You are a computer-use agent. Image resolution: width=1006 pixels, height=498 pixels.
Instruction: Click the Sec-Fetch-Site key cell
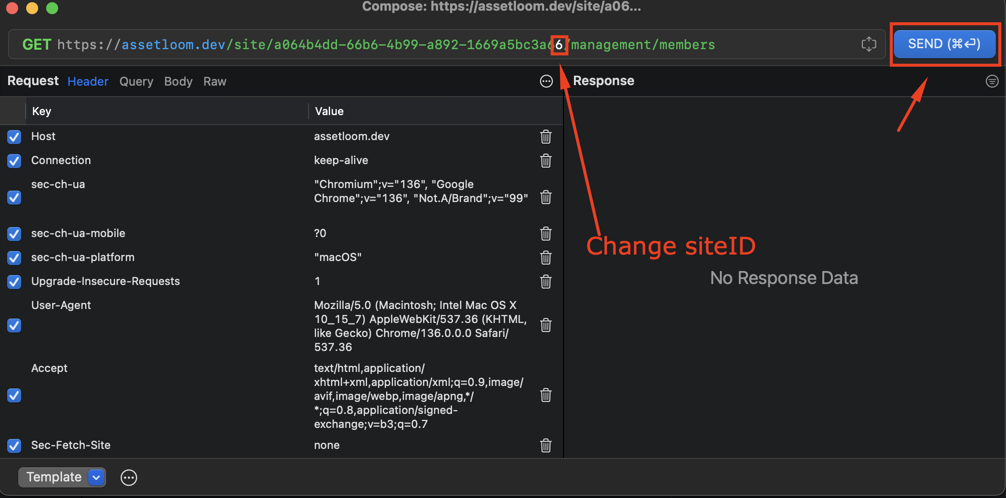pyautogui.click(x=71, y=445)
